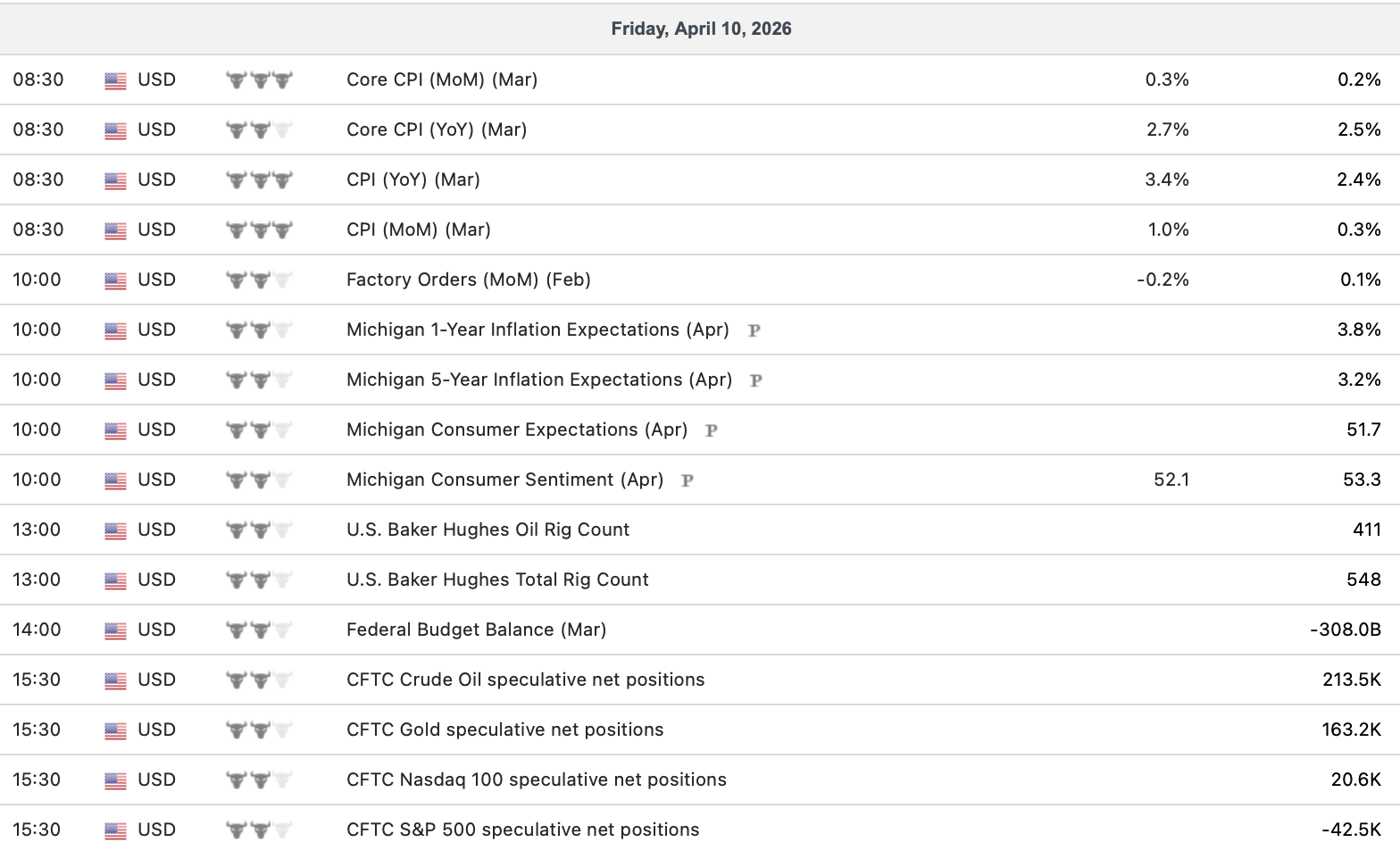Image resolution: width=1400 pixels, height=859 pixels.
Task: Click the bull importance icons for CFTC Gold positions
Action: [260, 730]
